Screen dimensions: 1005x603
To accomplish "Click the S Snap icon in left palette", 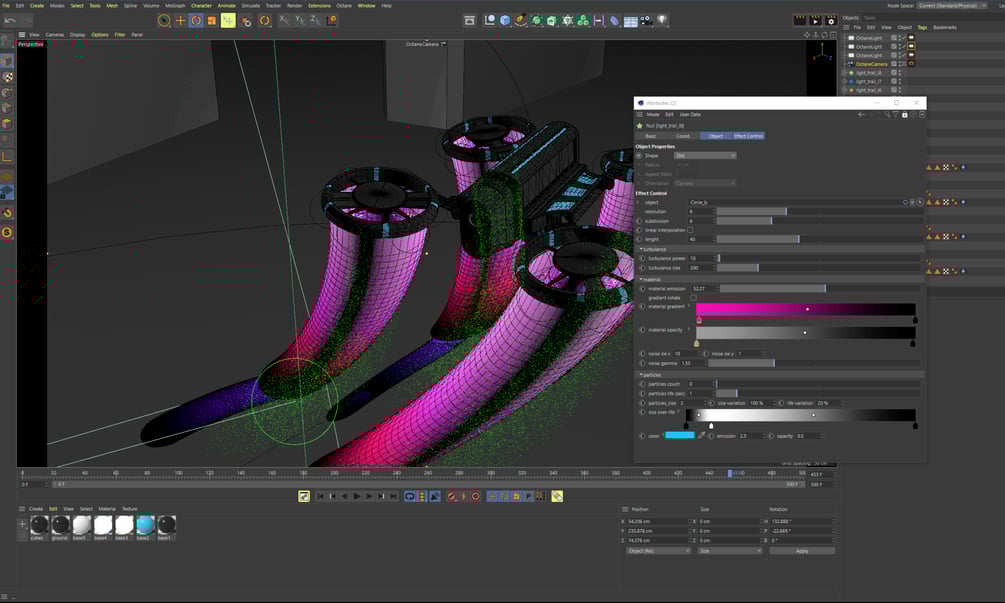I will (x=7, y=233).
